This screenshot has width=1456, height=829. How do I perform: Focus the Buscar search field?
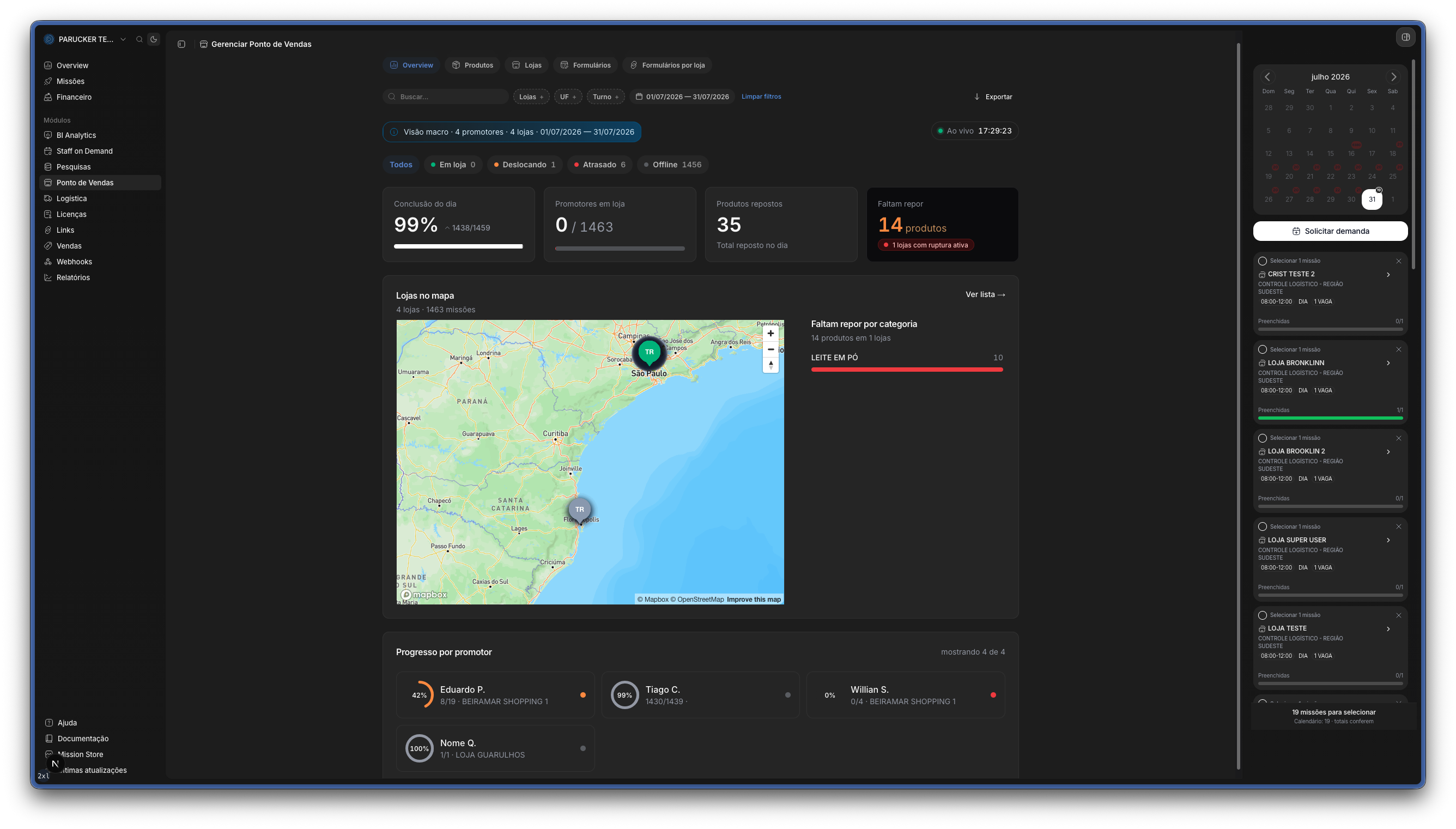[x=446, y=97]
